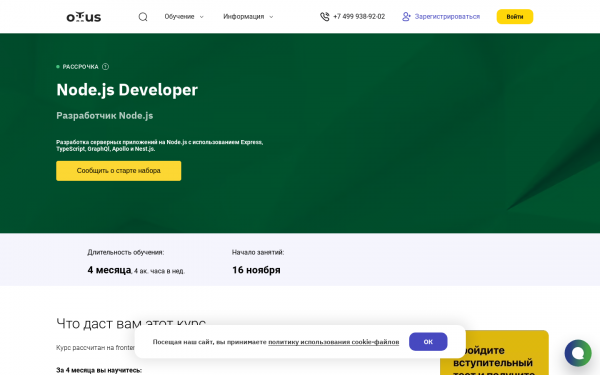The image size is (600, 375).
Task: Open the Обучение chevron arrow
Action: (x=202, y=17)
